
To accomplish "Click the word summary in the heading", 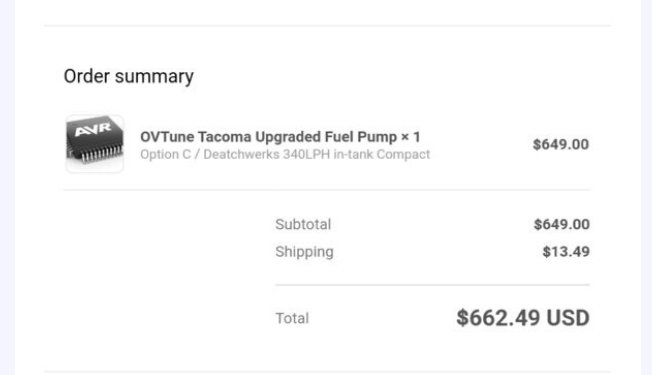I will click(154, 77).
